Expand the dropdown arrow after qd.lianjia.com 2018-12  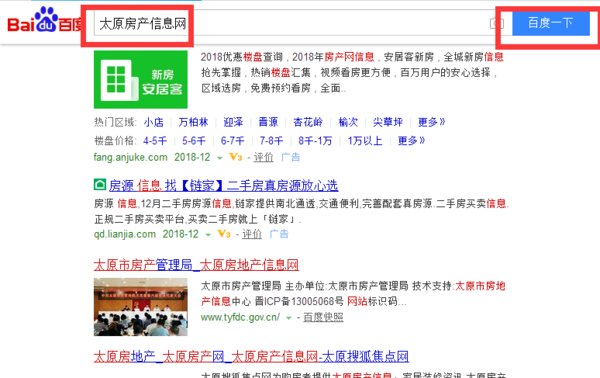click(208, 235)
